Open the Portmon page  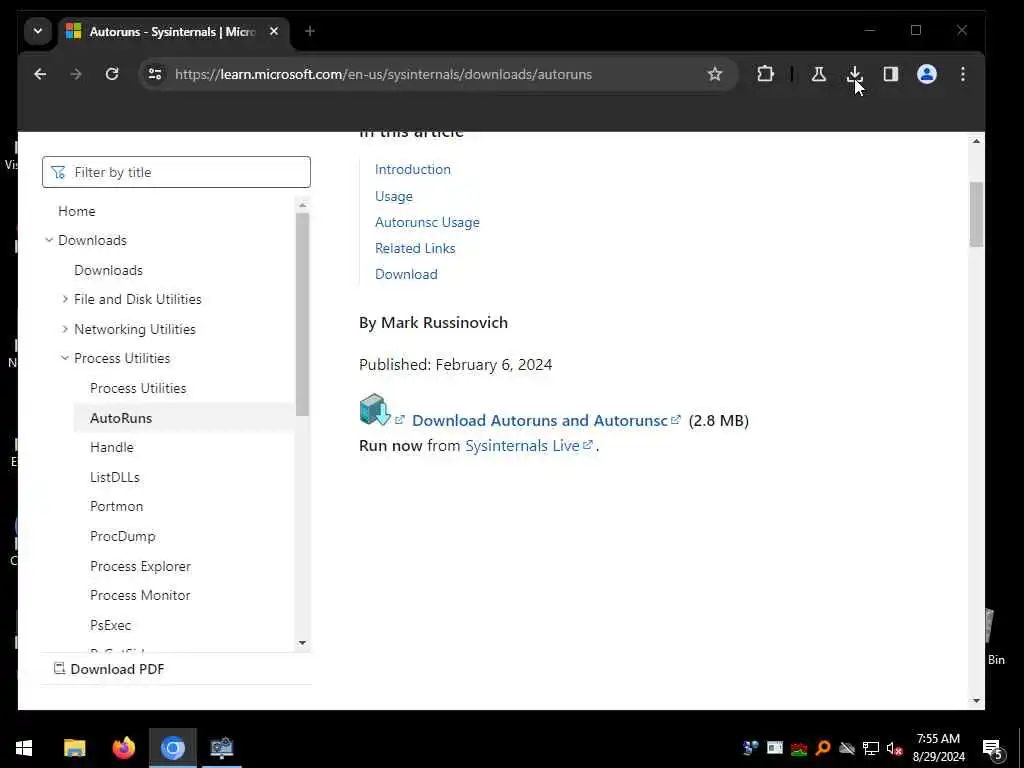[x=116, y=507]
